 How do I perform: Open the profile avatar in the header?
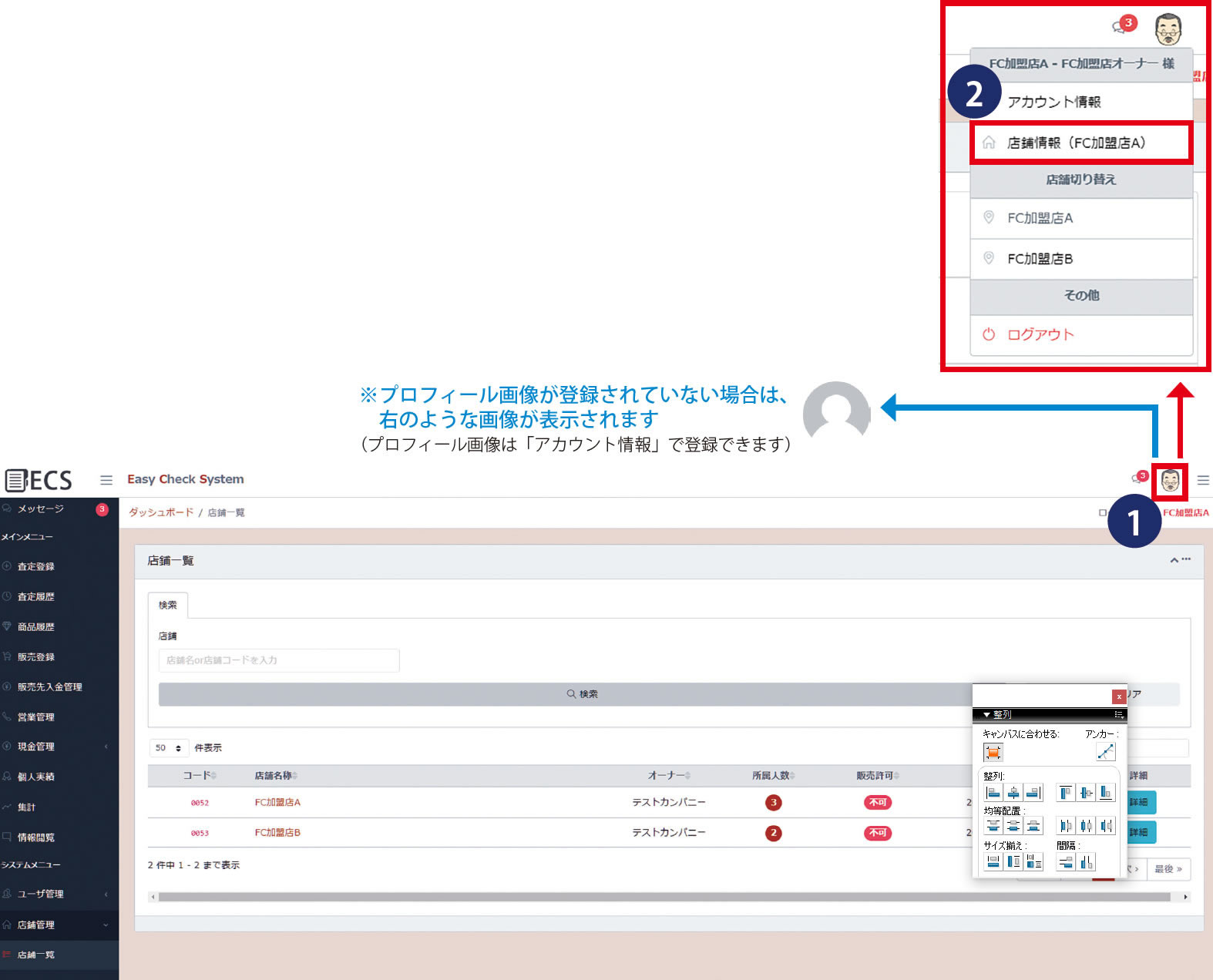coord(1170,481)
